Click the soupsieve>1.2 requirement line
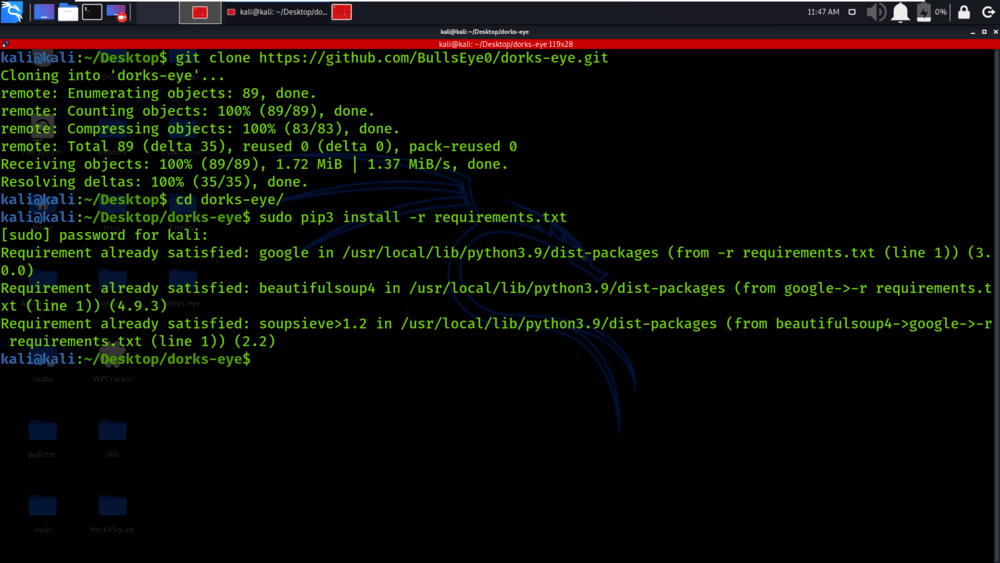This screenshot has height=563, width=1000. [x=496, y=333]
